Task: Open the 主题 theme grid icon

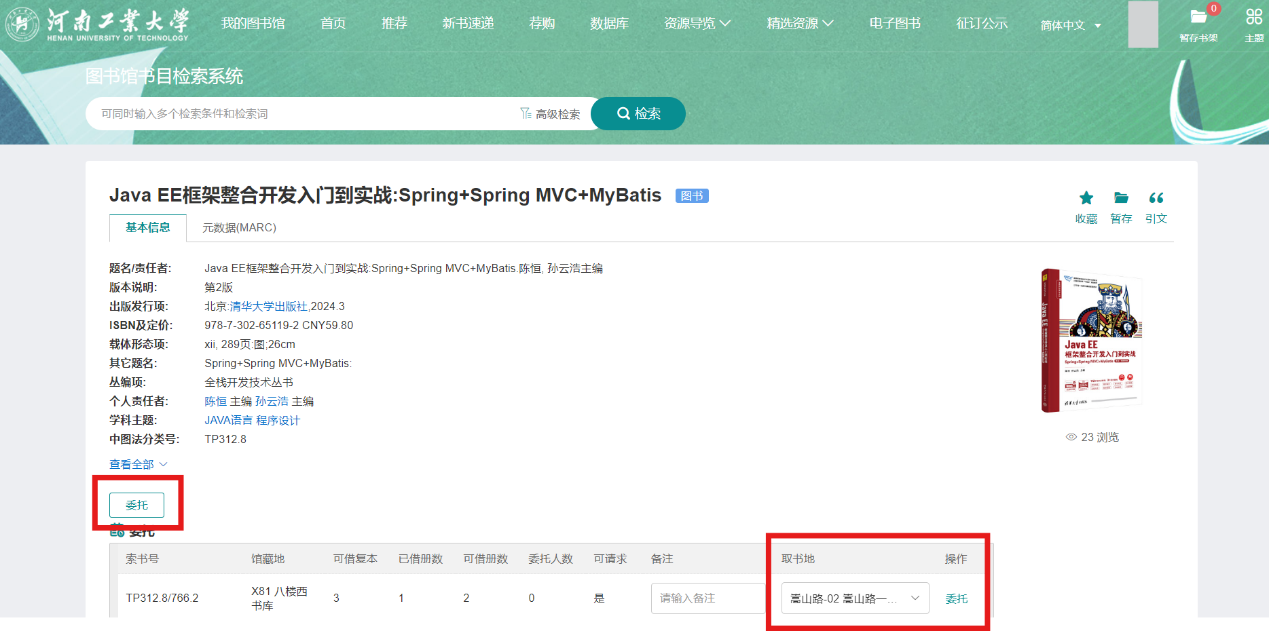Action: 1253,17
